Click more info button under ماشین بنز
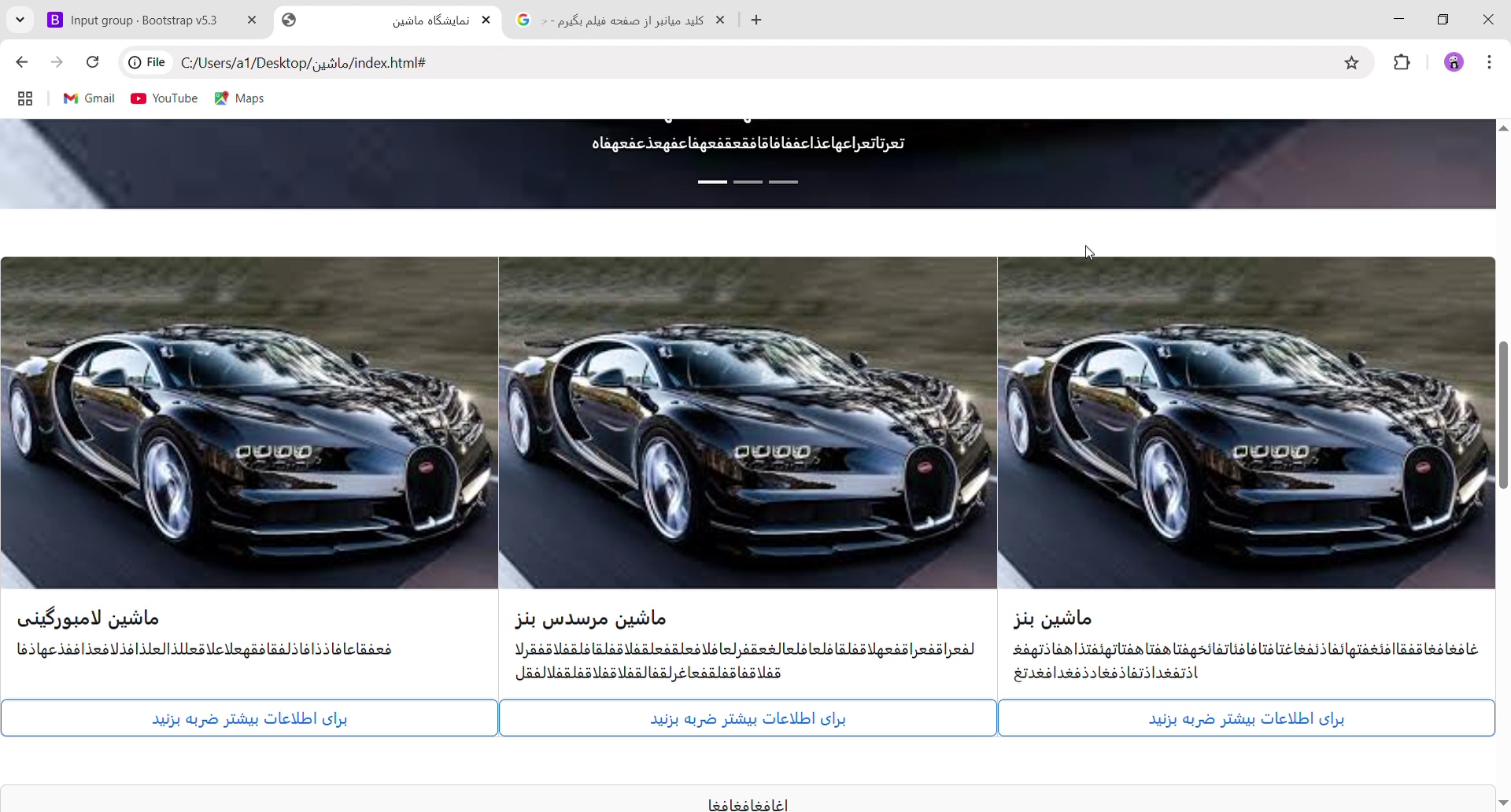 coord(1247,718)
